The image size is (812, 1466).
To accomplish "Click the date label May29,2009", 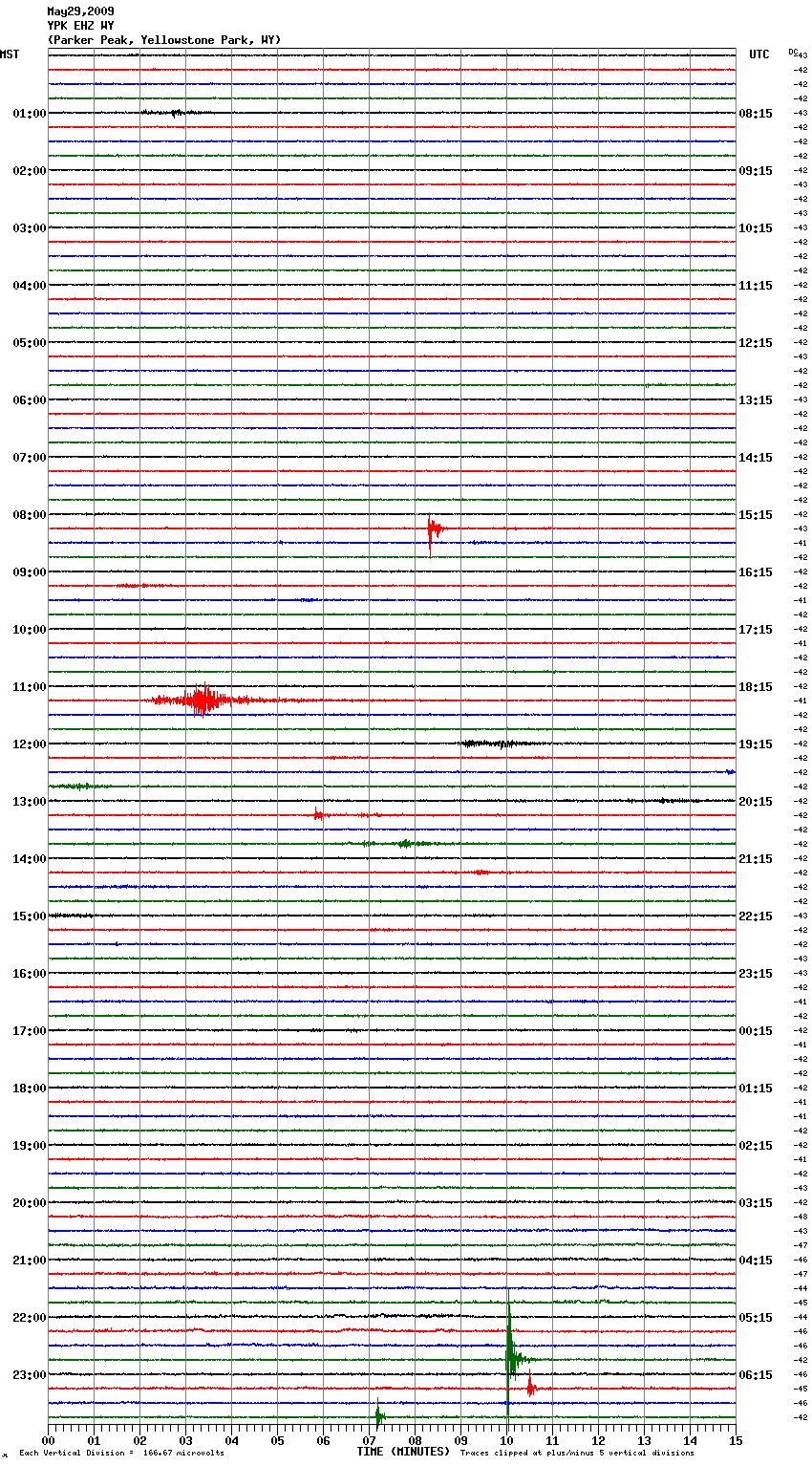I will tap(80, 11).
